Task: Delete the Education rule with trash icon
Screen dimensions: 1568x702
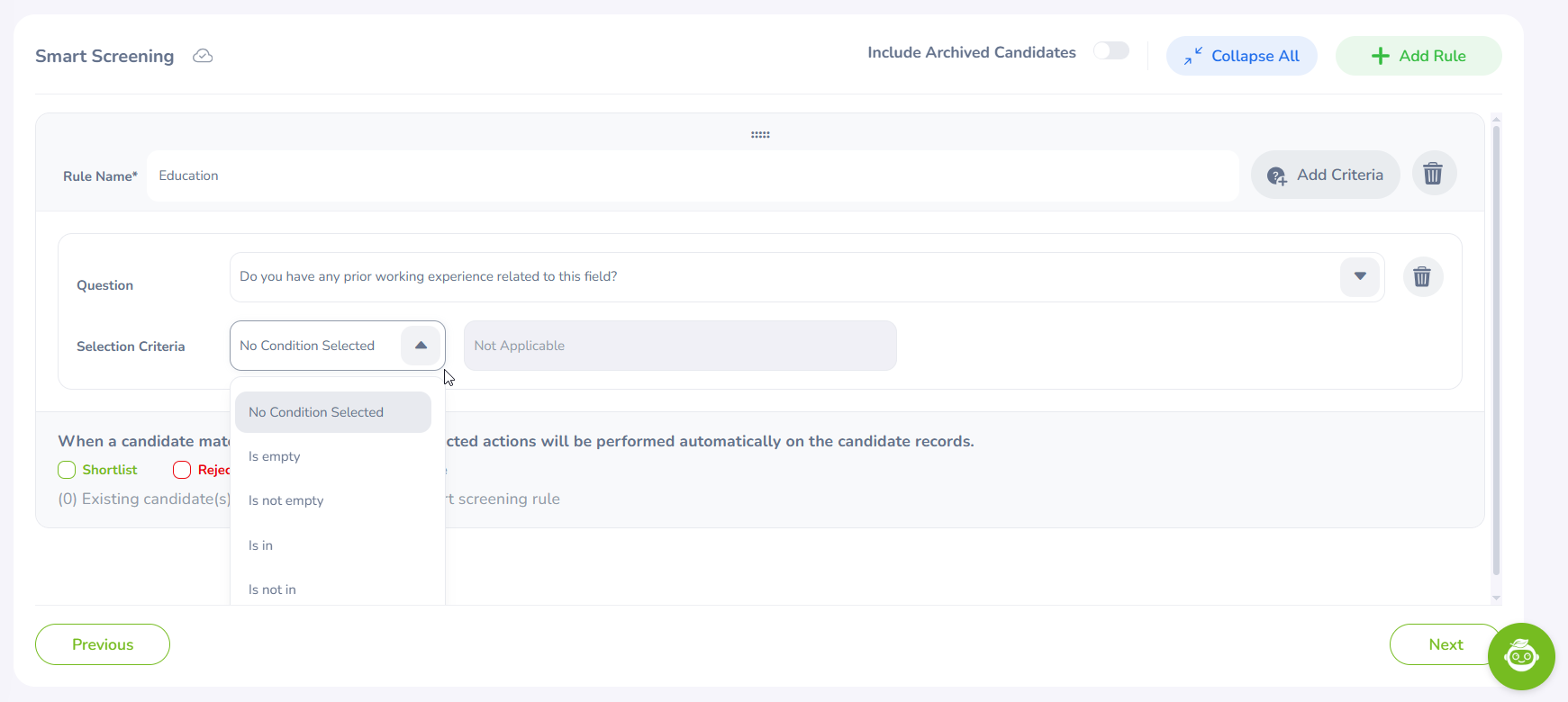Action: [1433, 174]
